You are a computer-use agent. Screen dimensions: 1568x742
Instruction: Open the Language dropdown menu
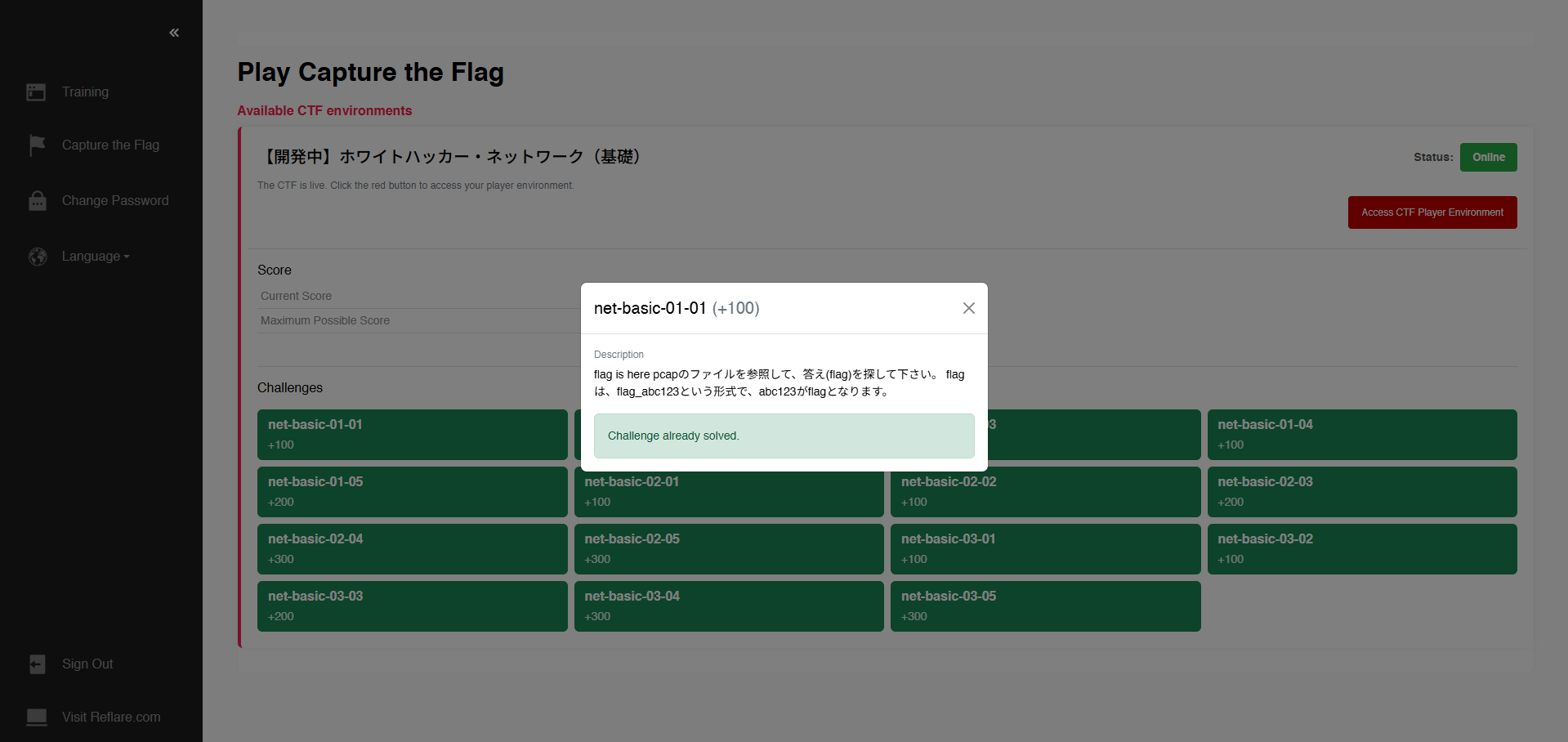click(x=95, y=256)
